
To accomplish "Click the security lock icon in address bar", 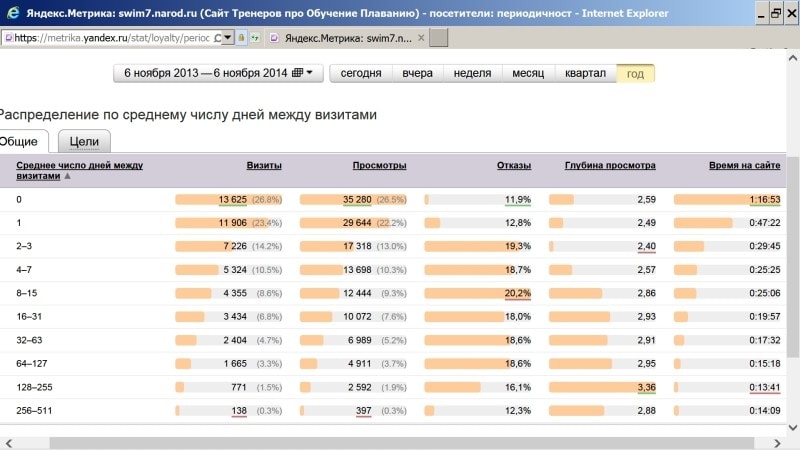I will (x=241, y=38).
